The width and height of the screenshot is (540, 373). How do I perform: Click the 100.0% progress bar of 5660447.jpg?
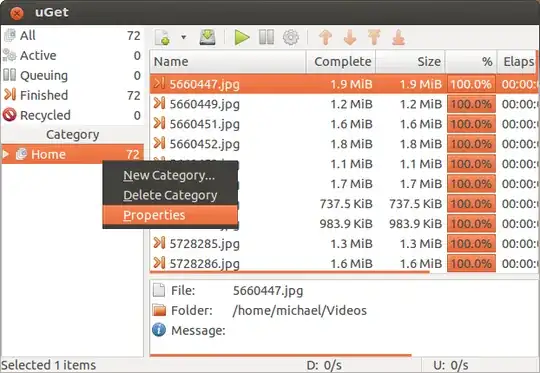click(471, 84)
